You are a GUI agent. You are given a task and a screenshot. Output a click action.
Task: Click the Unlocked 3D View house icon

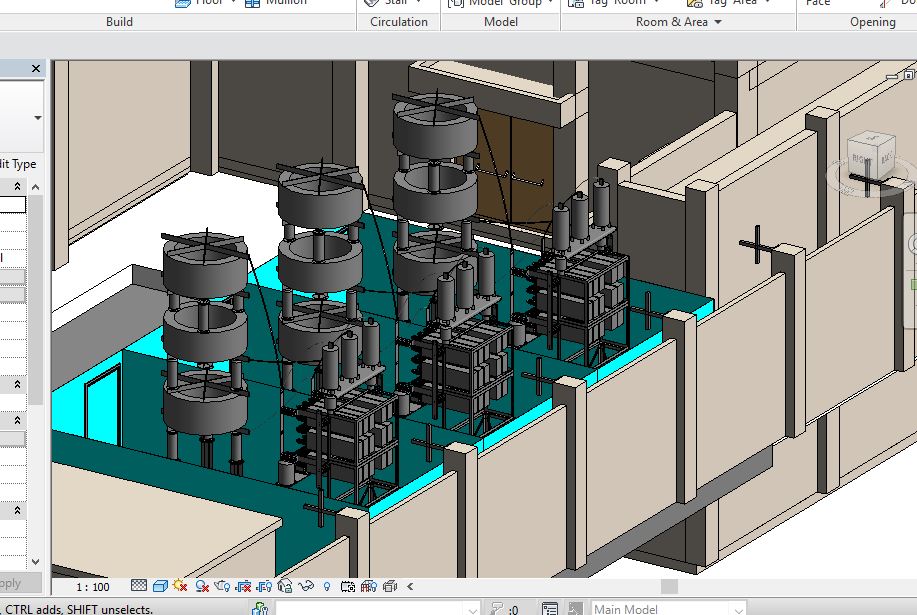point(285,586)
